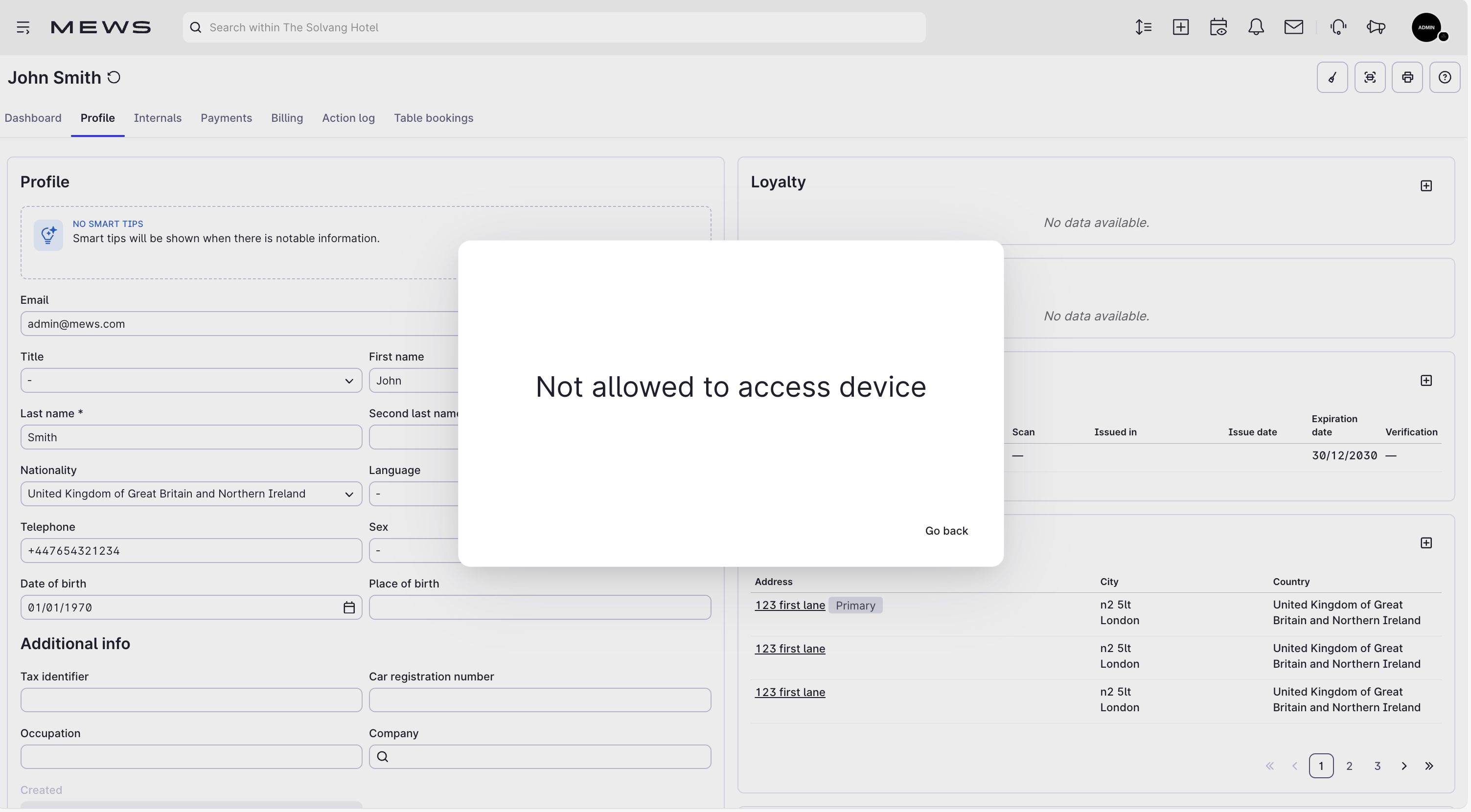The height and width of the screenshot is (812, 1471).
Task: Click the scan document icon in header
Action: pos(1369,78)
